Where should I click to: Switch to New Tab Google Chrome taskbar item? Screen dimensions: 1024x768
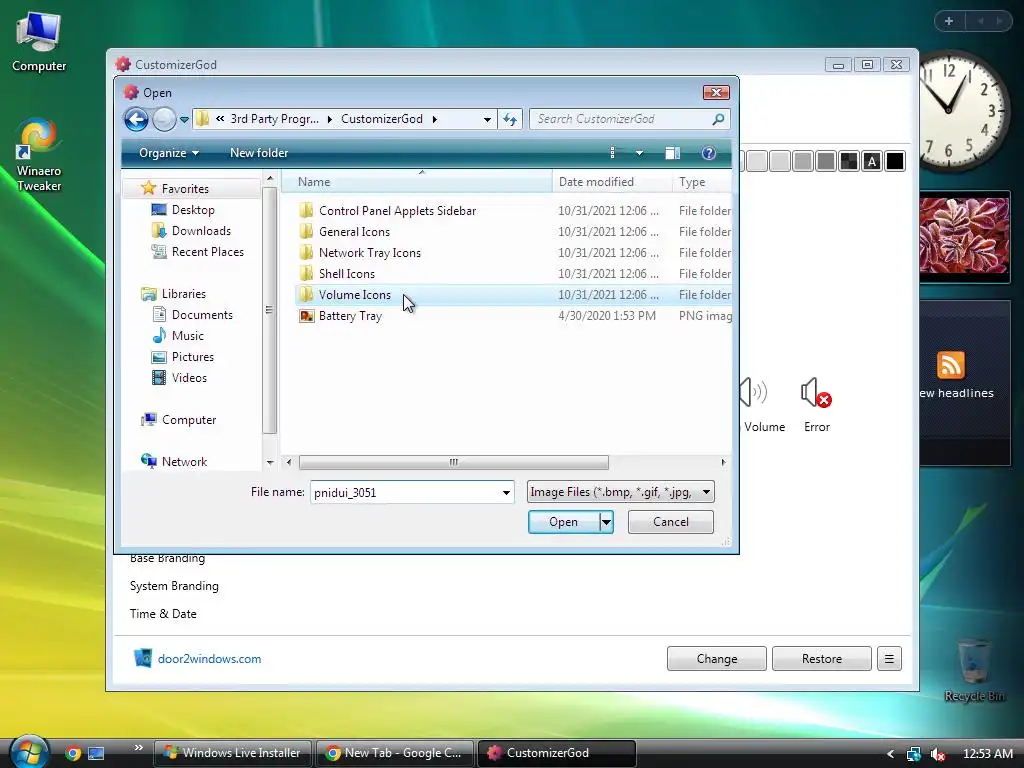[x=395, y=753]
